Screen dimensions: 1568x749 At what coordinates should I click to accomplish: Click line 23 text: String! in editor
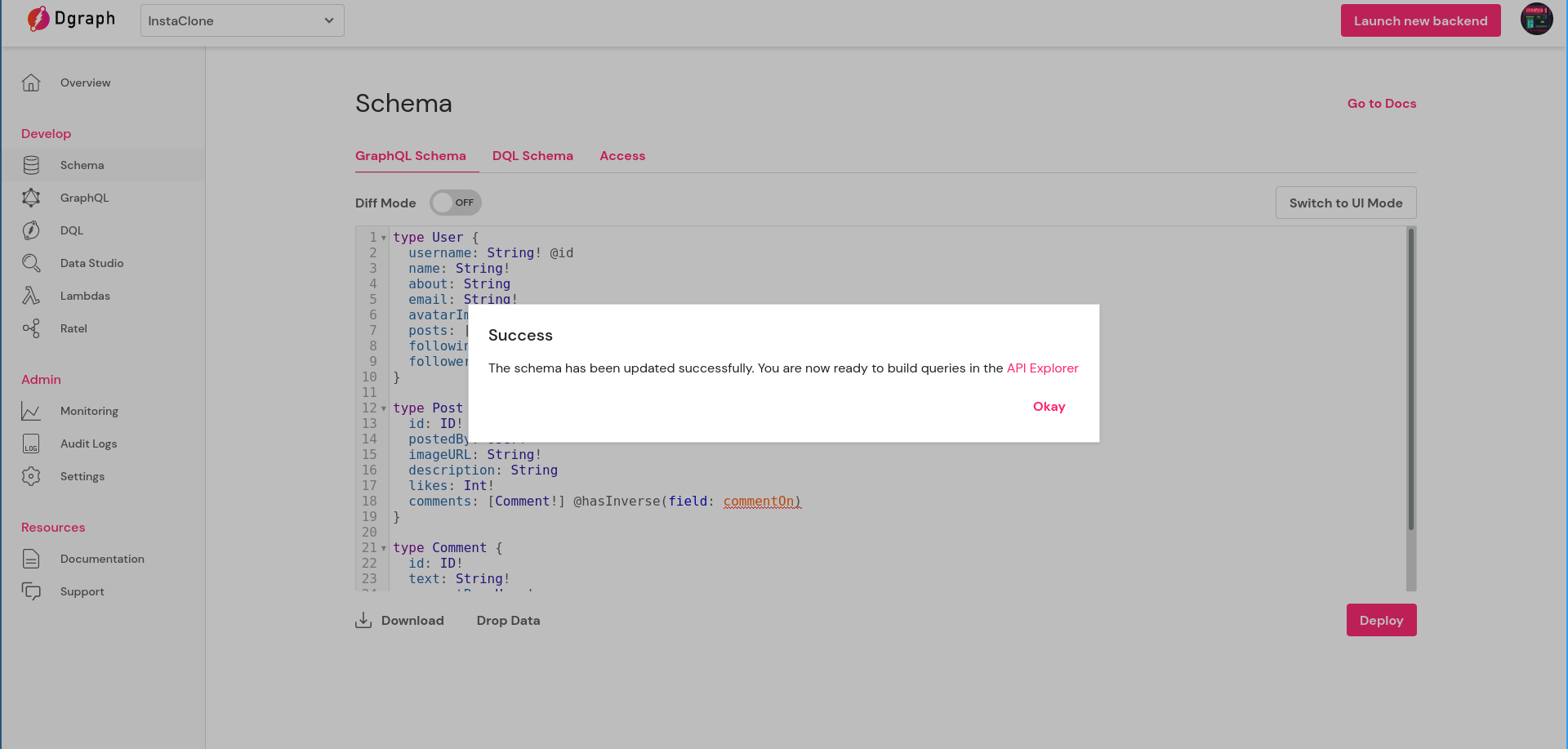(459, 579)
